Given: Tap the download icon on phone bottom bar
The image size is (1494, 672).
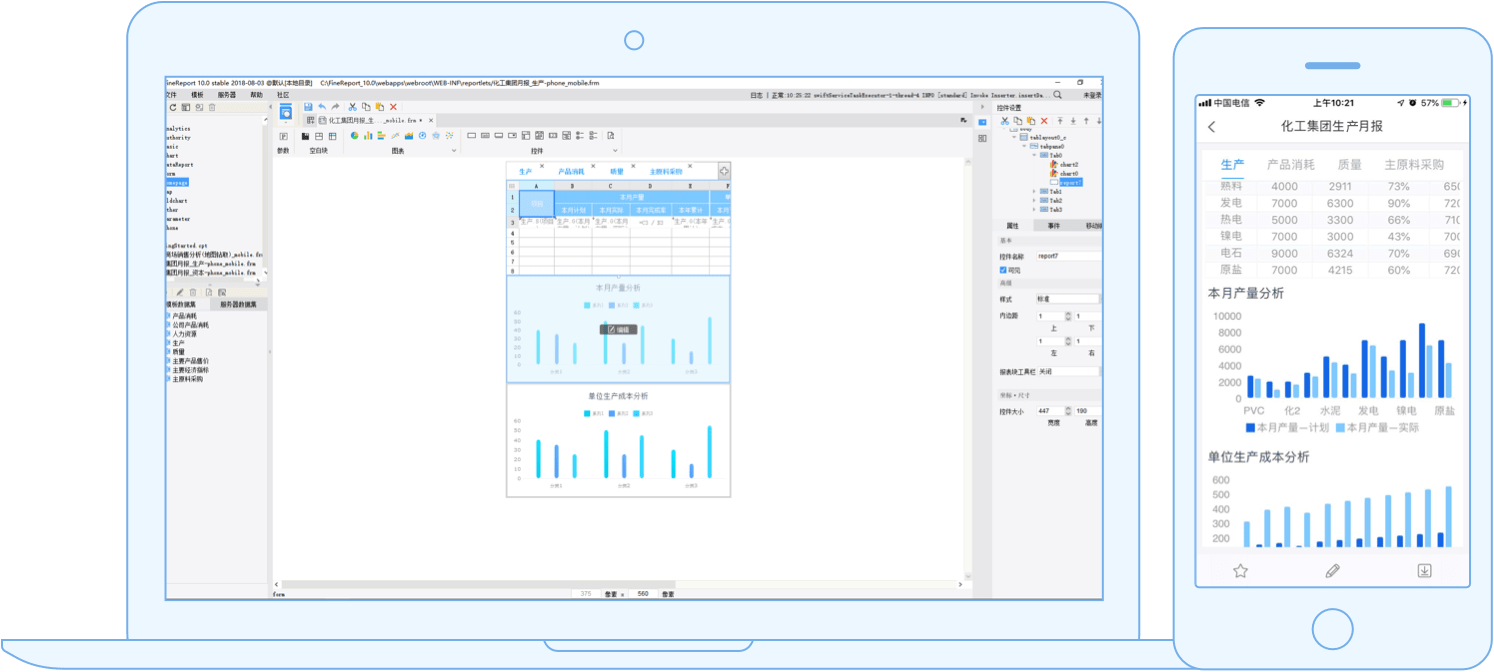Looking at the screenshot, I should pos(1424,571).
